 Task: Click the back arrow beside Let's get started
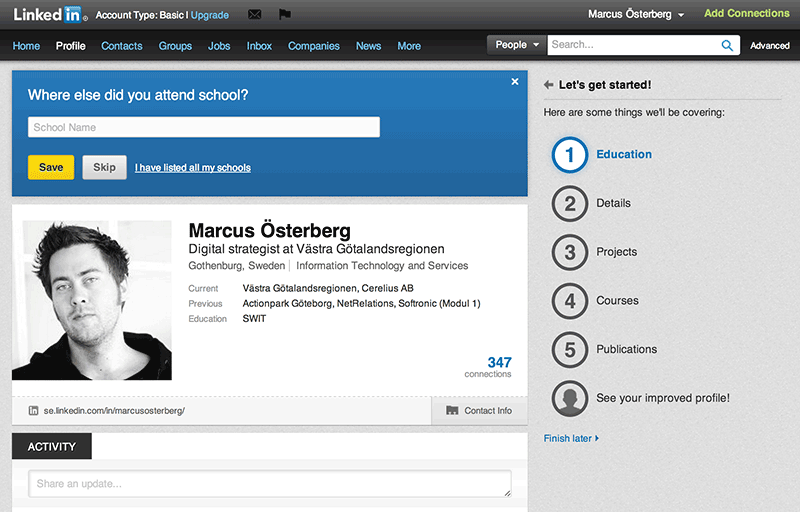pos(548,85)
